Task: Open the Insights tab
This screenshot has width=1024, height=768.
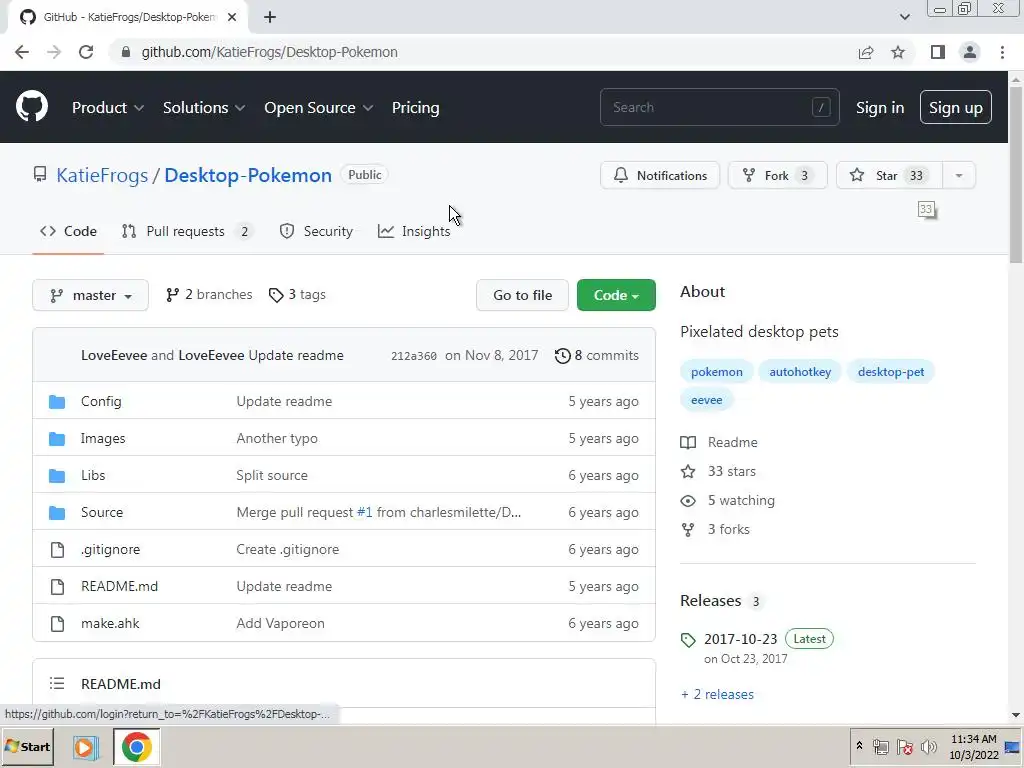Action: [x=414, y=232]
